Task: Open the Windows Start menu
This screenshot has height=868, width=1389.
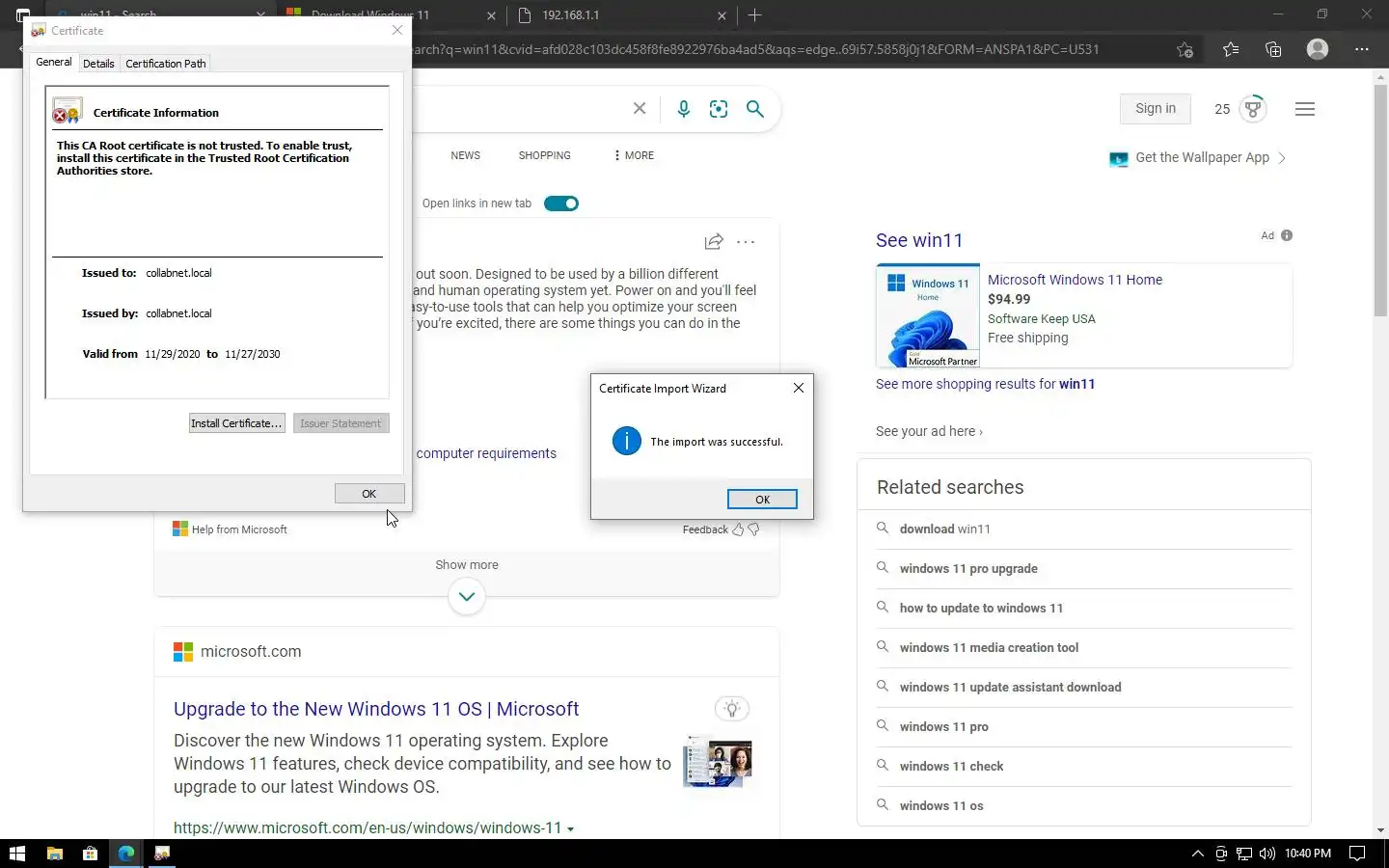Action: point(16,854)
